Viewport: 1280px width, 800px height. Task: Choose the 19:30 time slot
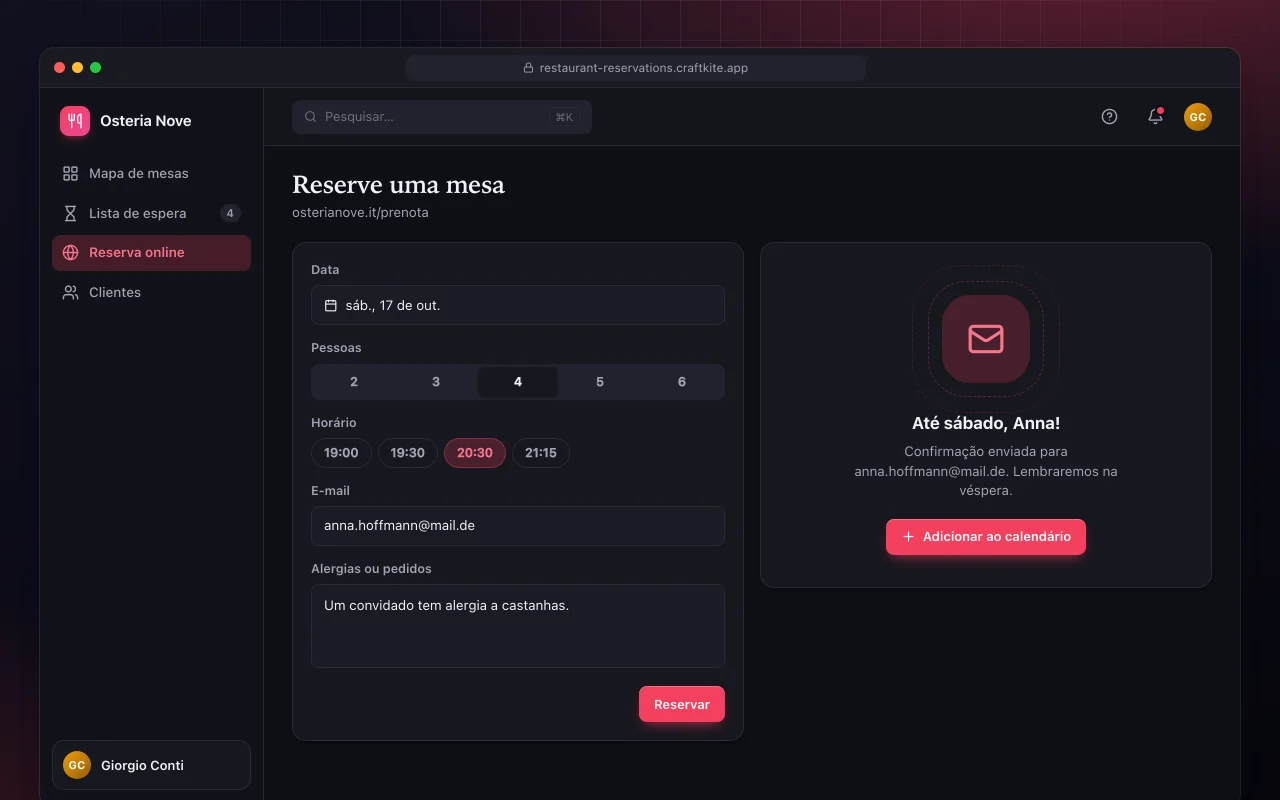[x=408, y=453]
